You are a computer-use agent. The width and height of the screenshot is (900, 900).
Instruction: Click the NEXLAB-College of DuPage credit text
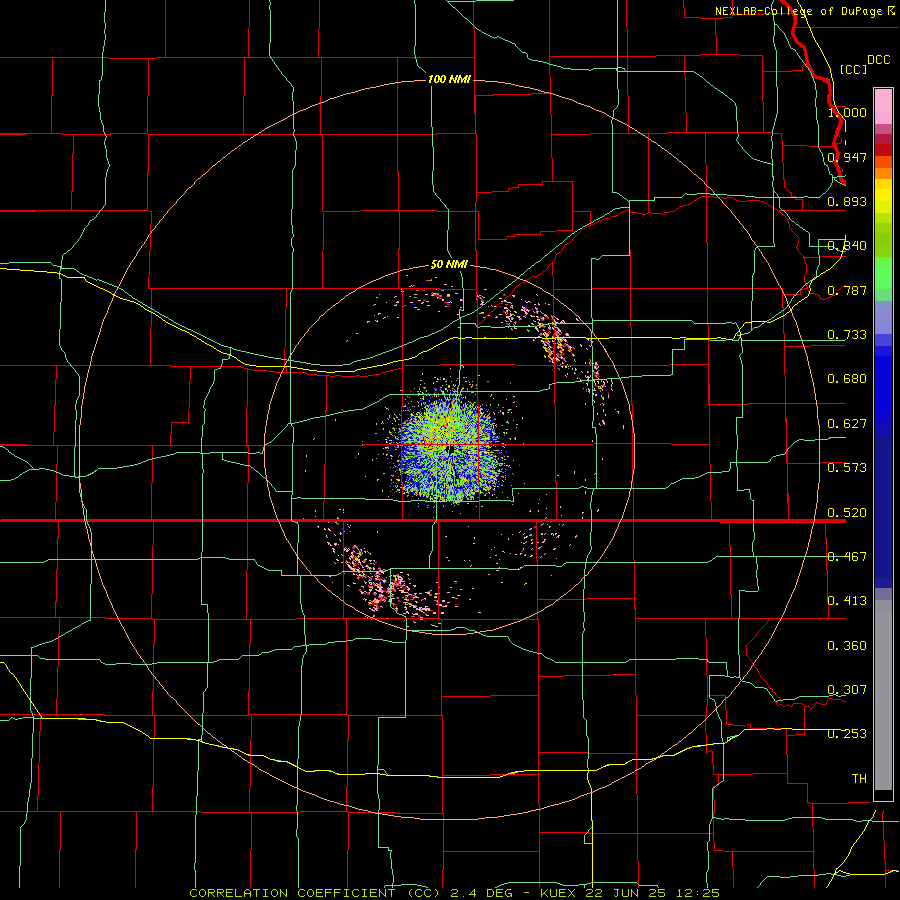804,11
